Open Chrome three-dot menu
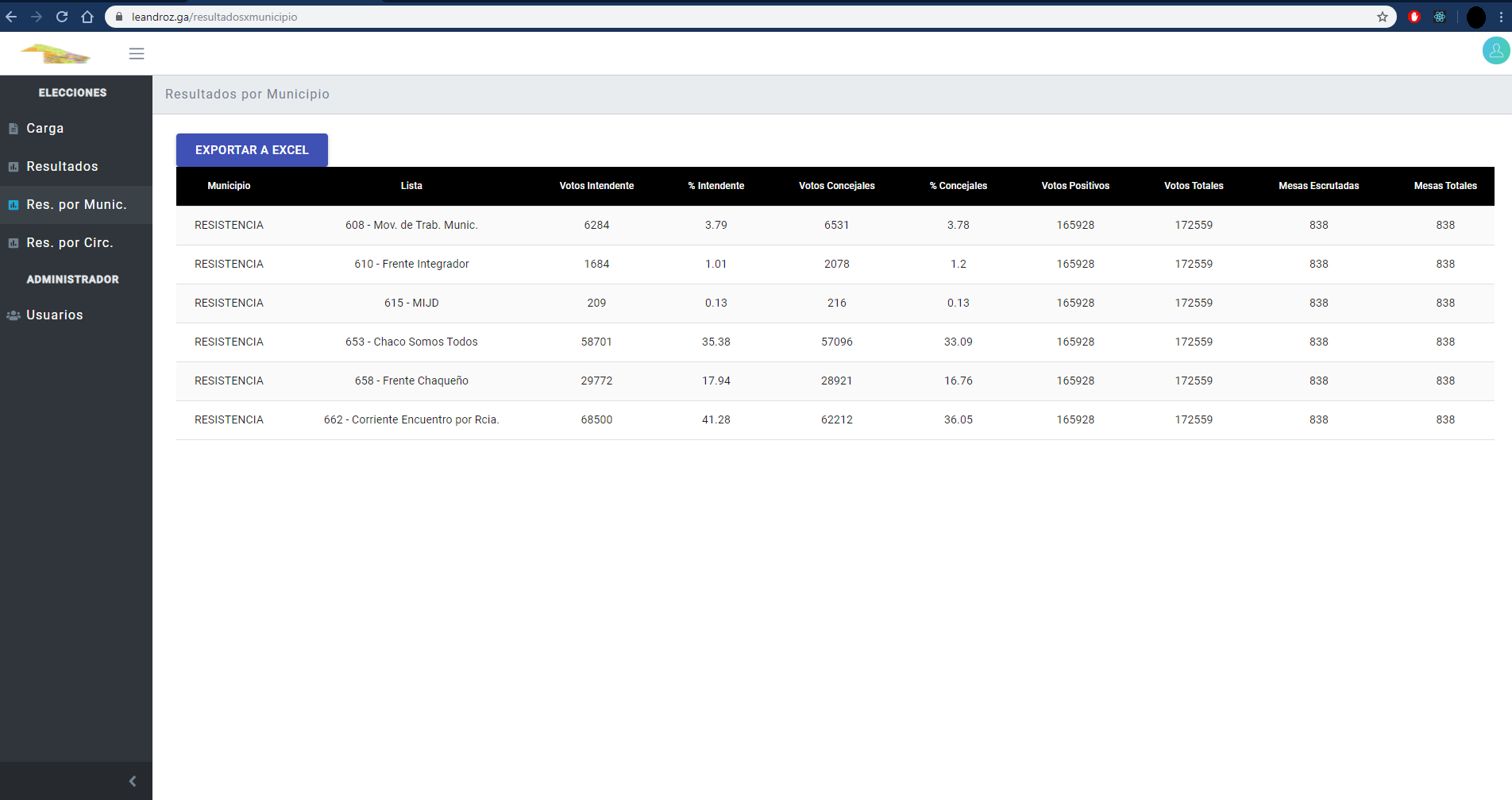This screenshot has width=1512, height=800. (x=1501, y=17)
